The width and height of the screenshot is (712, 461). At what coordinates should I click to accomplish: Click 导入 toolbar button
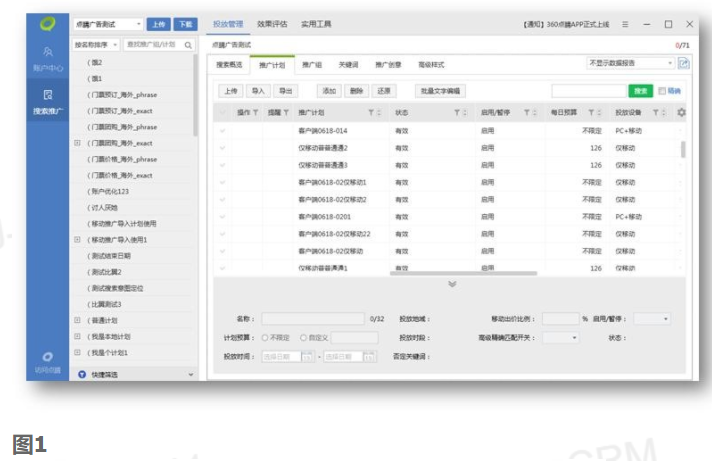point(258,91)
